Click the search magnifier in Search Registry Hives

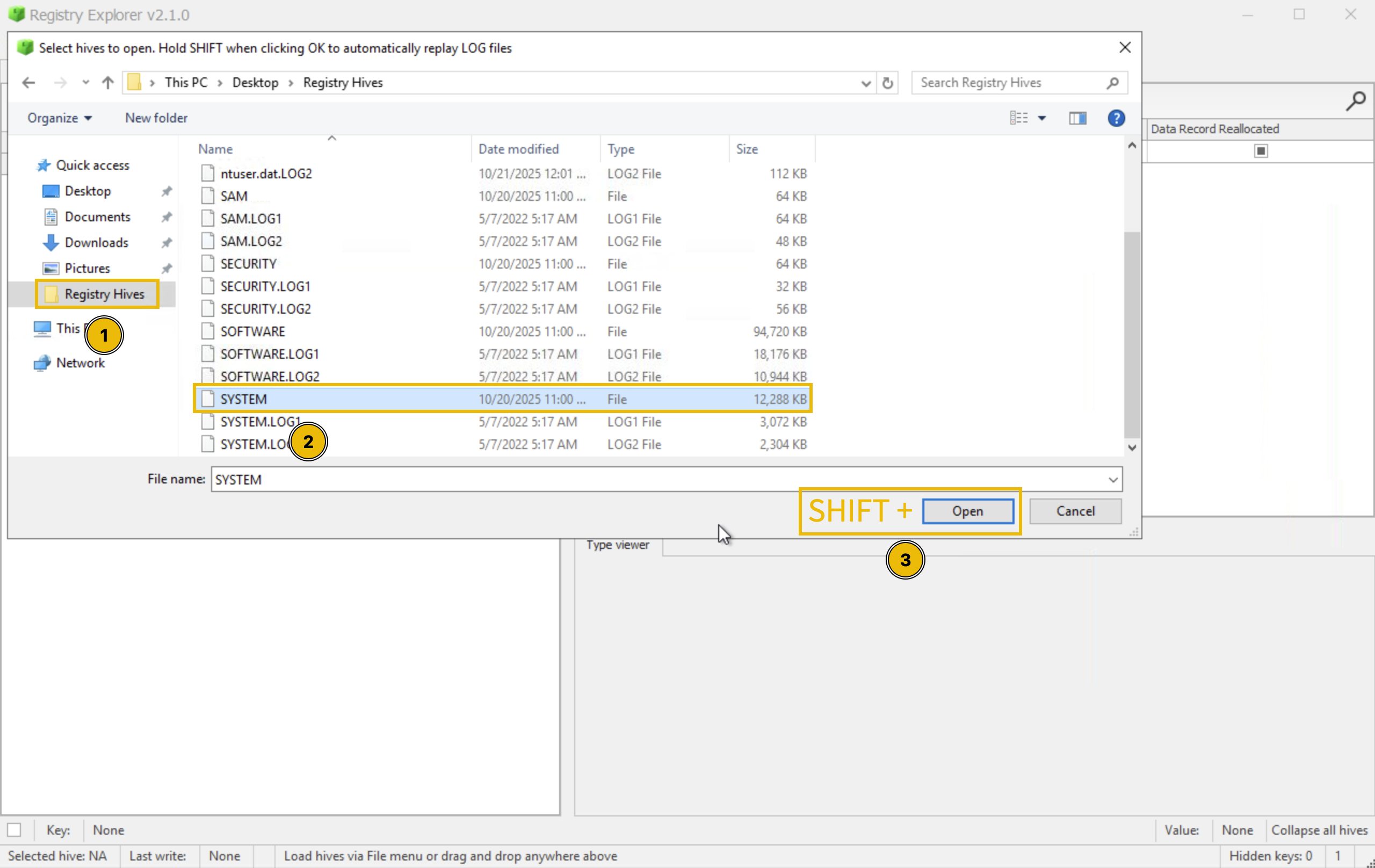point(1112,83)
